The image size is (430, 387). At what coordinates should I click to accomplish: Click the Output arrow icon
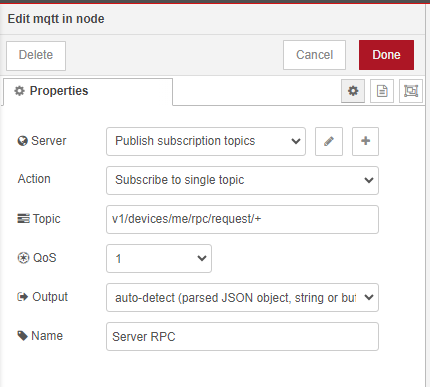pyautogui.click(x=22, y=297)
